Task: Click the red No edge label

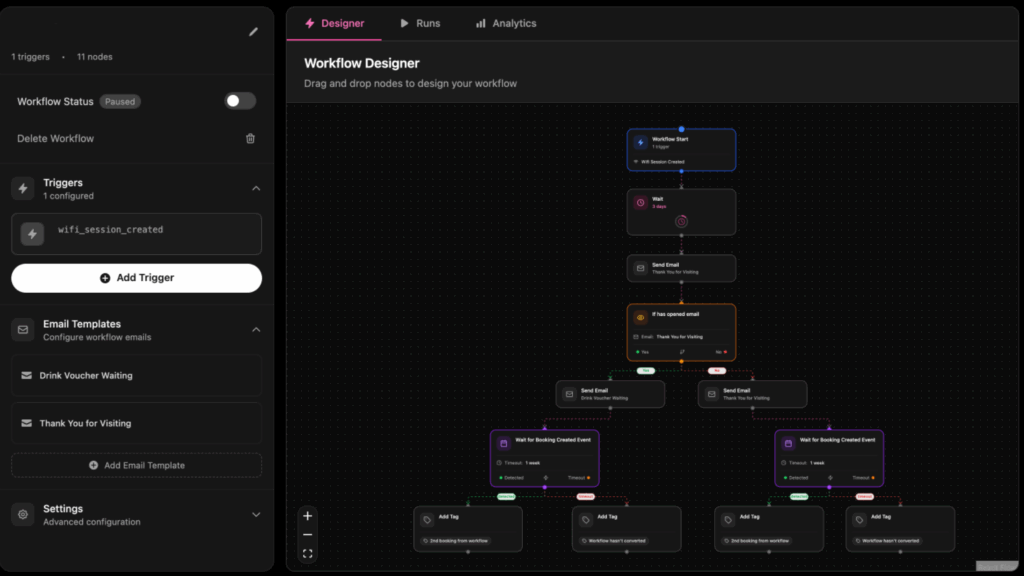Action: coord(717,371)
